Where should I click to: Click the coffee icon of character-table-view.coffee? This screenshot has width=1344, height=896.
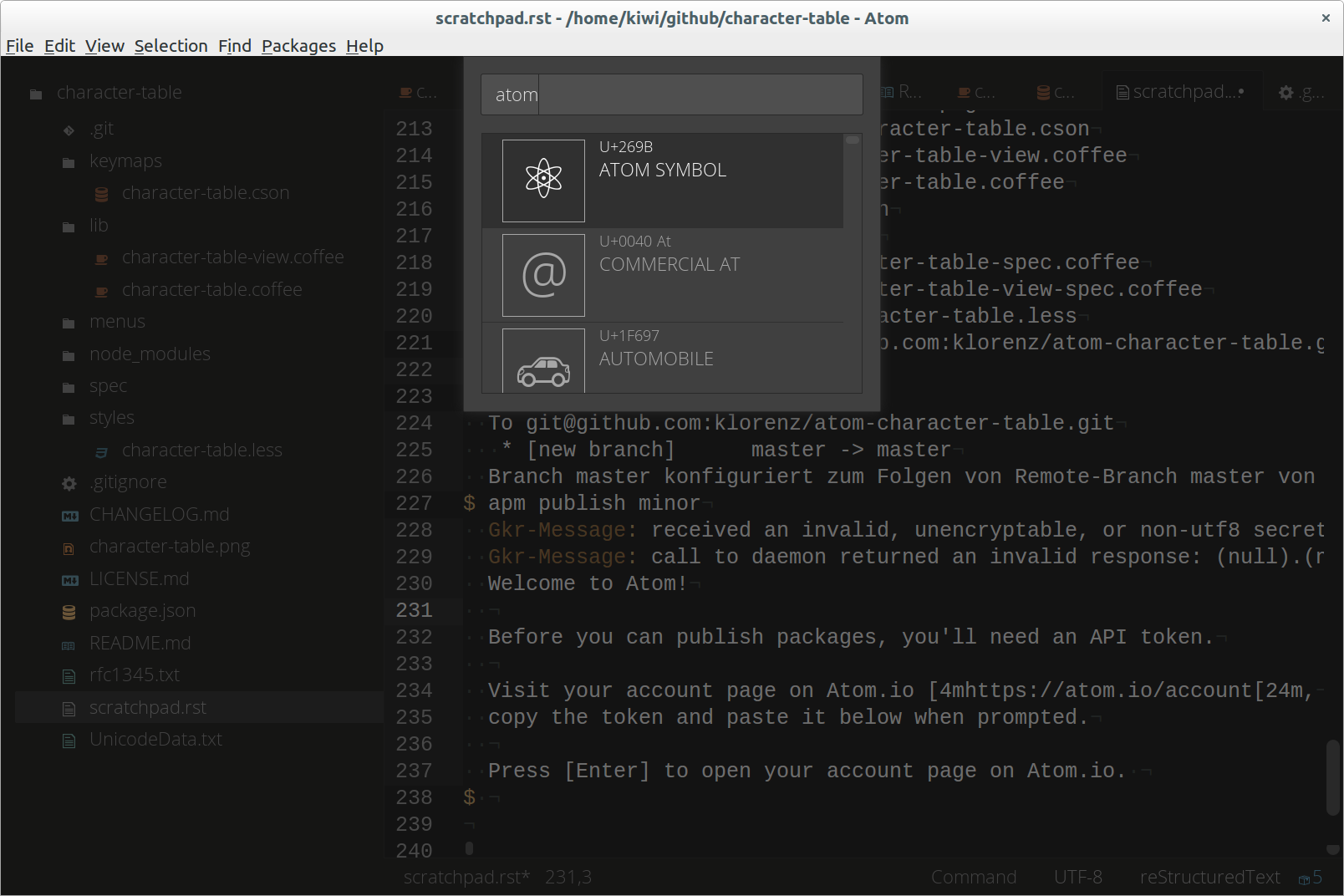(x=101, y=259)
